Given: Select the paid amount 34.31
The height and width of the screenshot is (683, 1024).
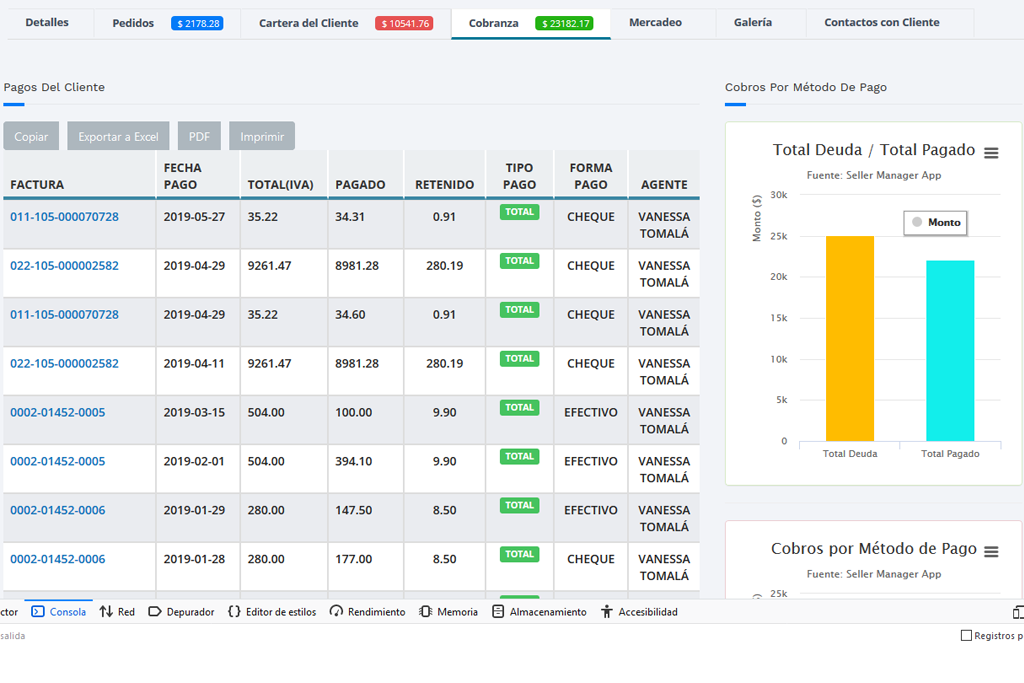Looking at the screenshot, I should click(x=350, y=217).
